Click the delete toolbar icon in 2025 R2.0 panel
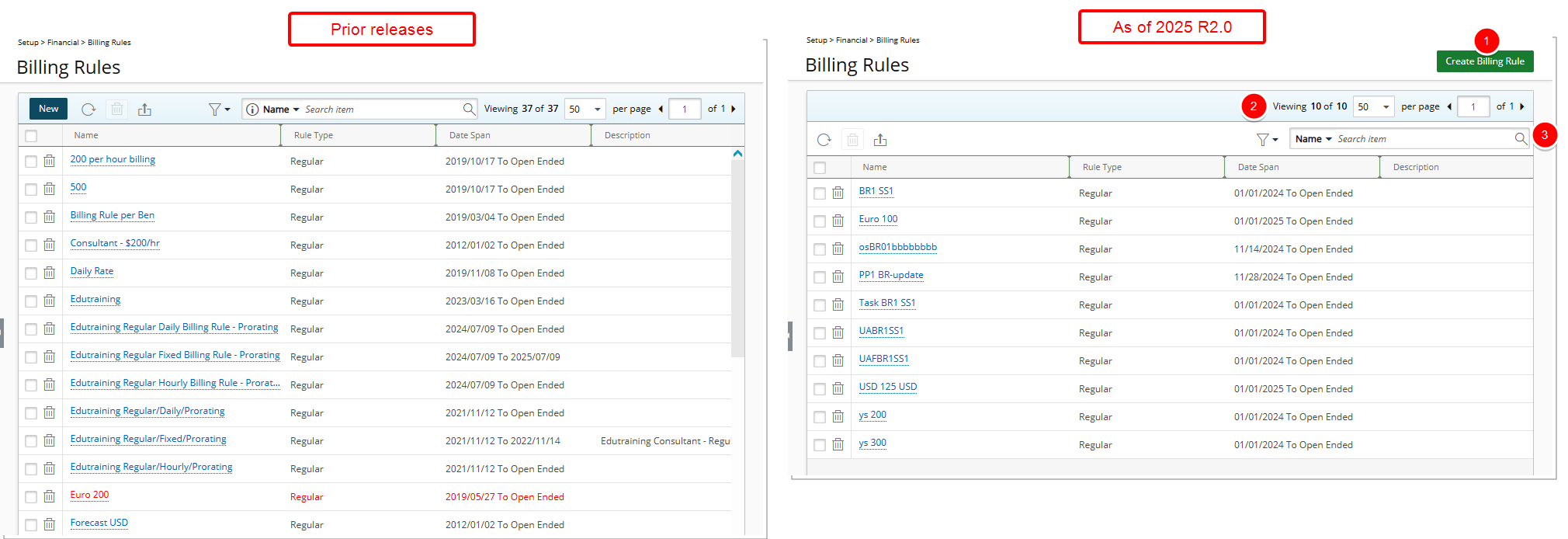Viewport: 1568px width, 539px height. pos(852,140)
